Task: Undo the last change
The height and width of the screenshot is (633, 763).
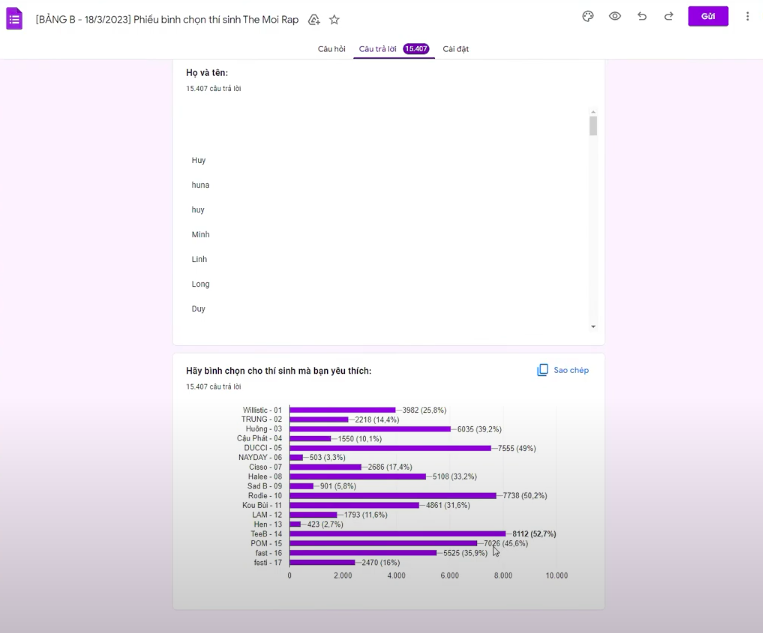Action: click(x=642, y=16)
